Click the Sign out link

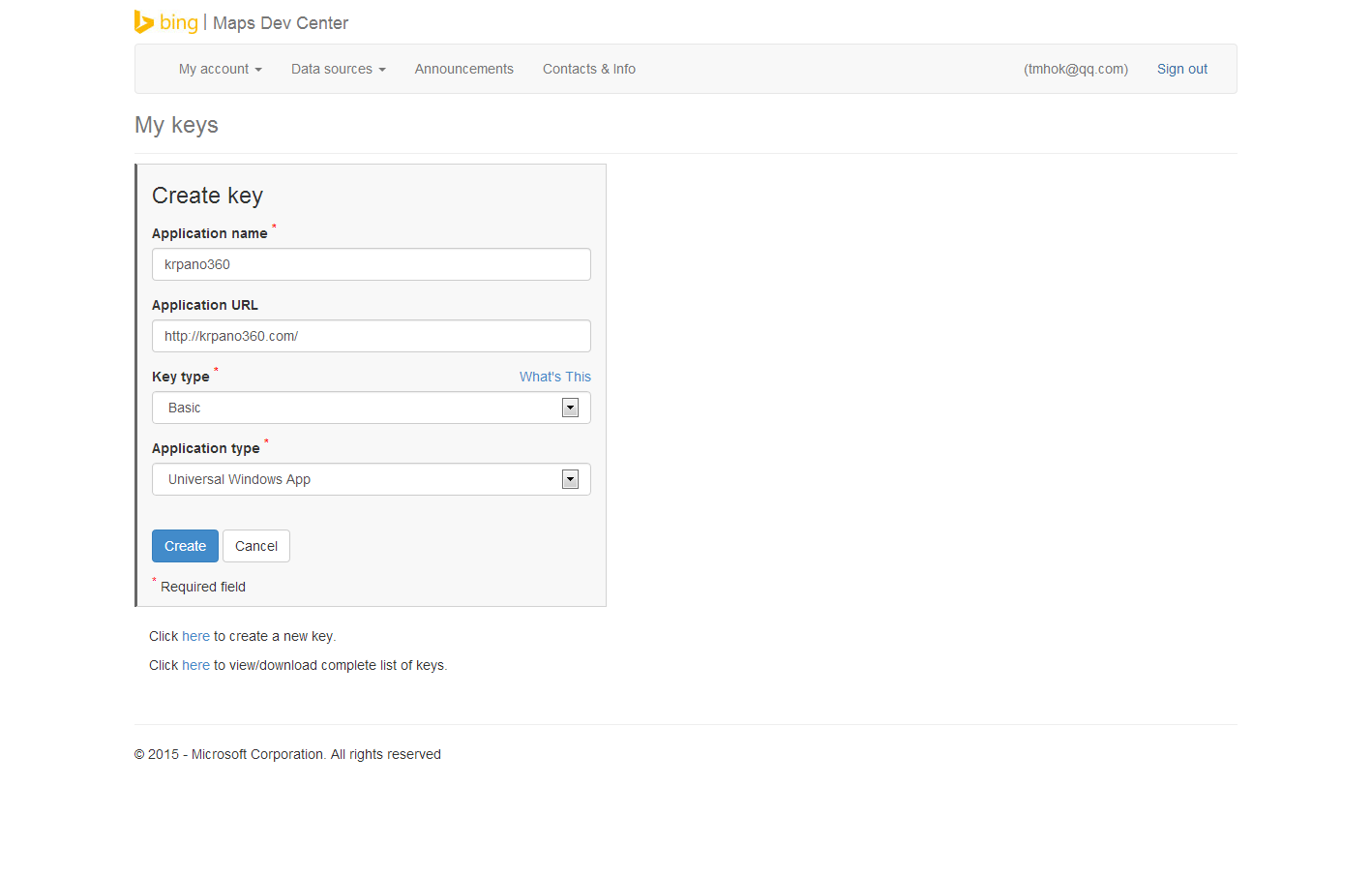pos(1181,69)
